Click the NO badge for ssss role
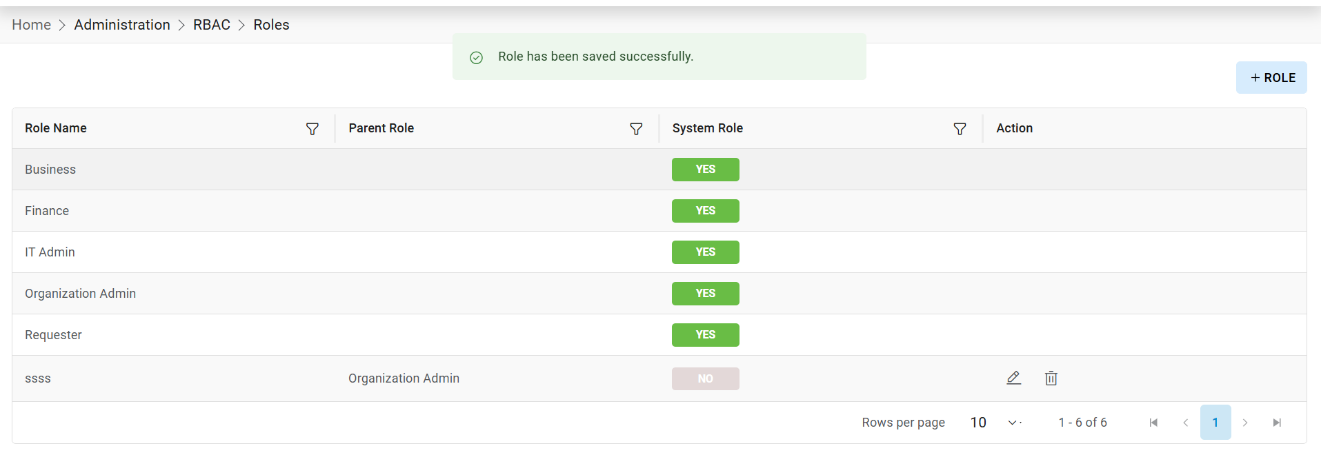Screen dimensions: 1321x466 705,379
